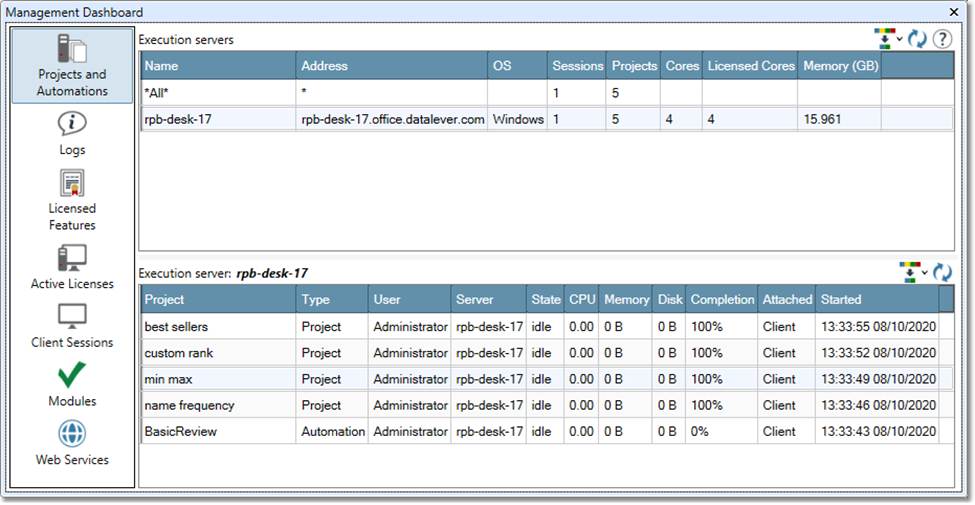Show Licensed Features page
The height and width of the screenshot is (505, 975).
click(x=72, y=200)
